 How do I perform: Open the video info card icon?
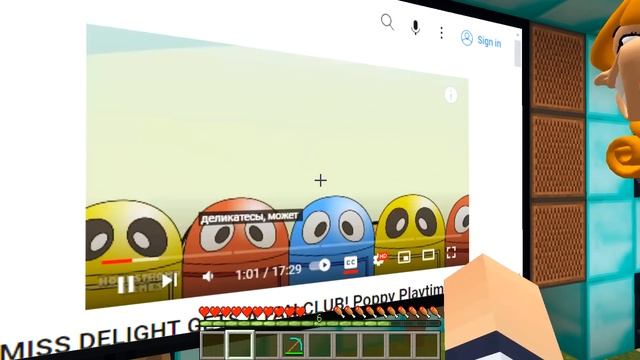[x=451, y=96]
